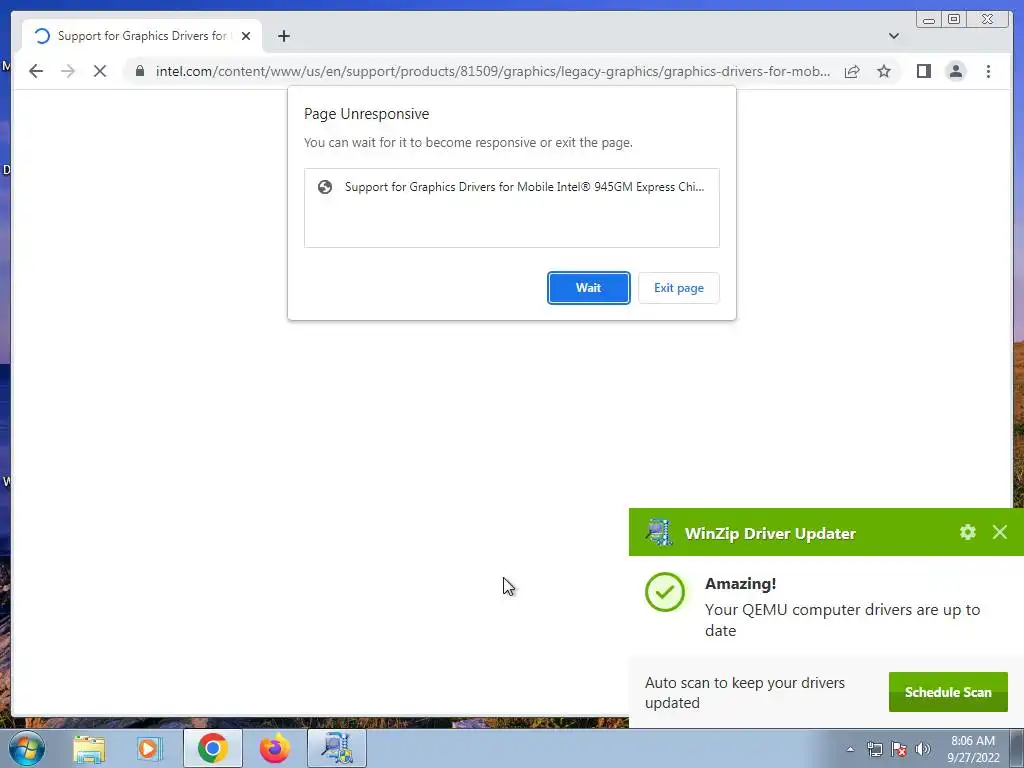Open the Chrome profile menu
This screenshot has width=1024, height=768.
pyautogui.click(x=955, y=71)
